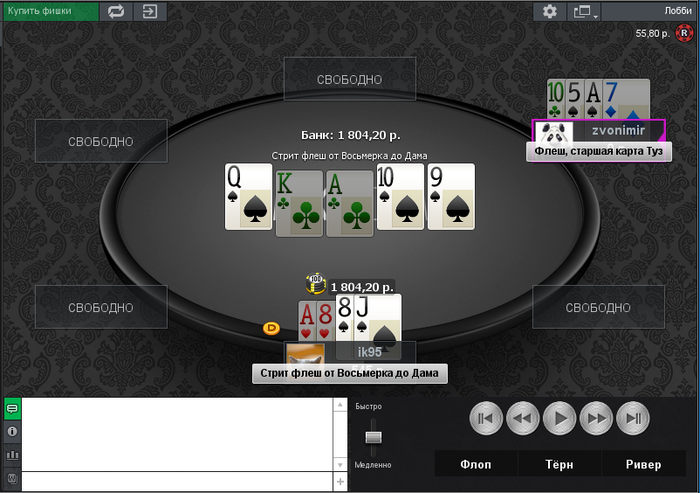Click the chat message input field

[177, 481]
